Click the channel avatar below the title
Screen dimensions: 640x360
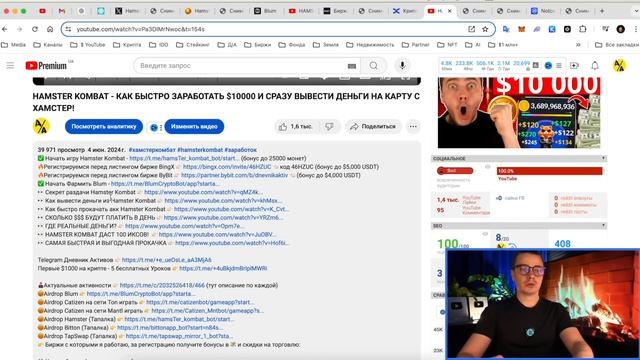pyautogui.click(x=41, y=127)
